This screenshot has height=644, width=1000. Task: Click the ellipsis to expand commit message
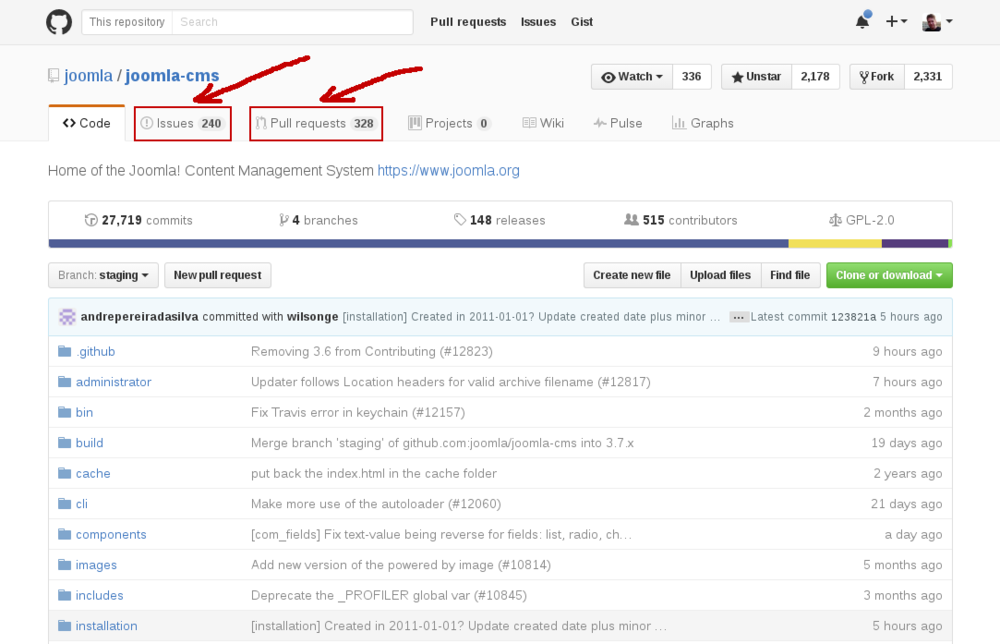(739, 317)
